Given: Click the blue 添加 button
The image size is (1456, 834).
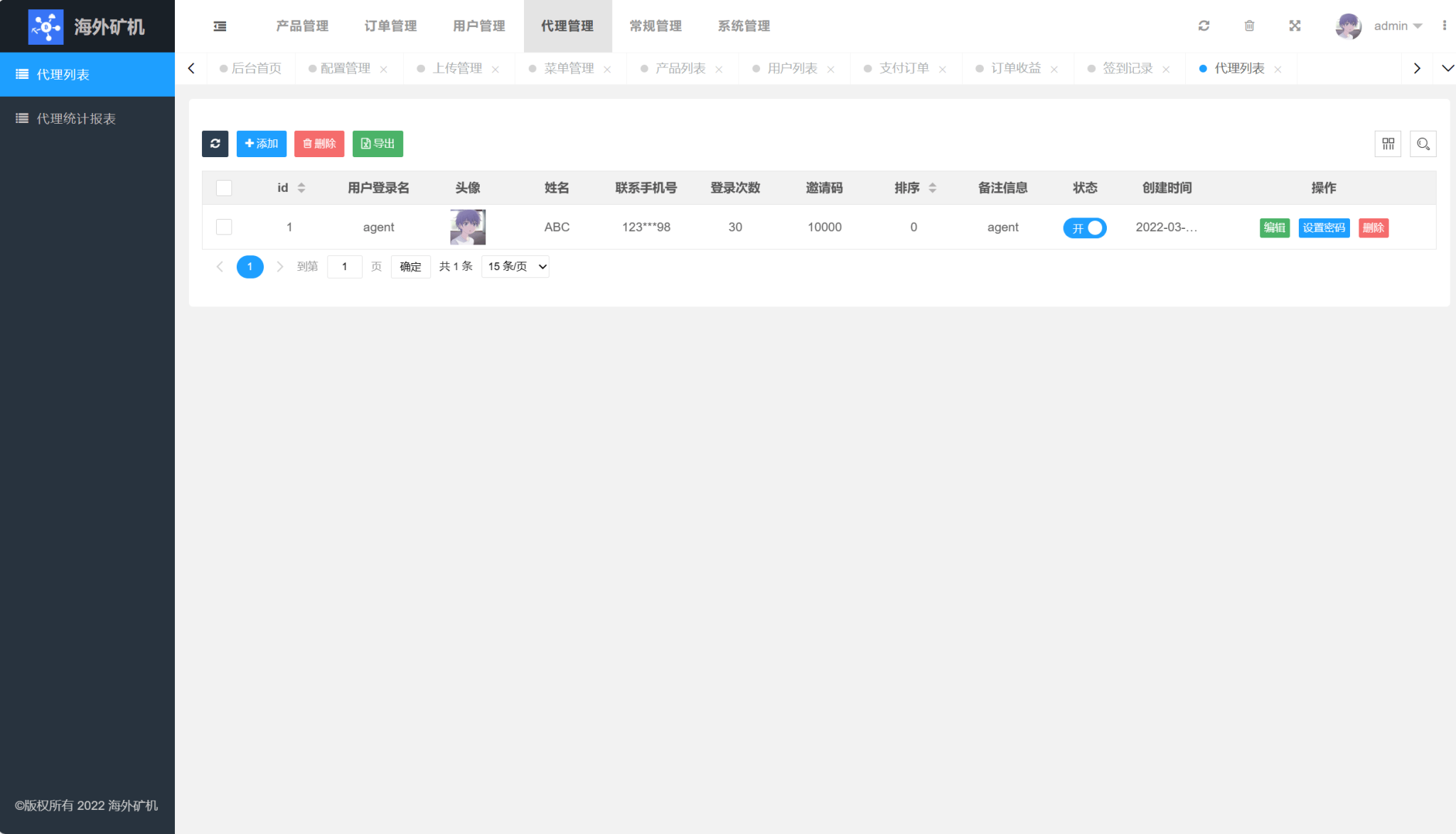Looking at the screenshot, I should click(261, 144).
